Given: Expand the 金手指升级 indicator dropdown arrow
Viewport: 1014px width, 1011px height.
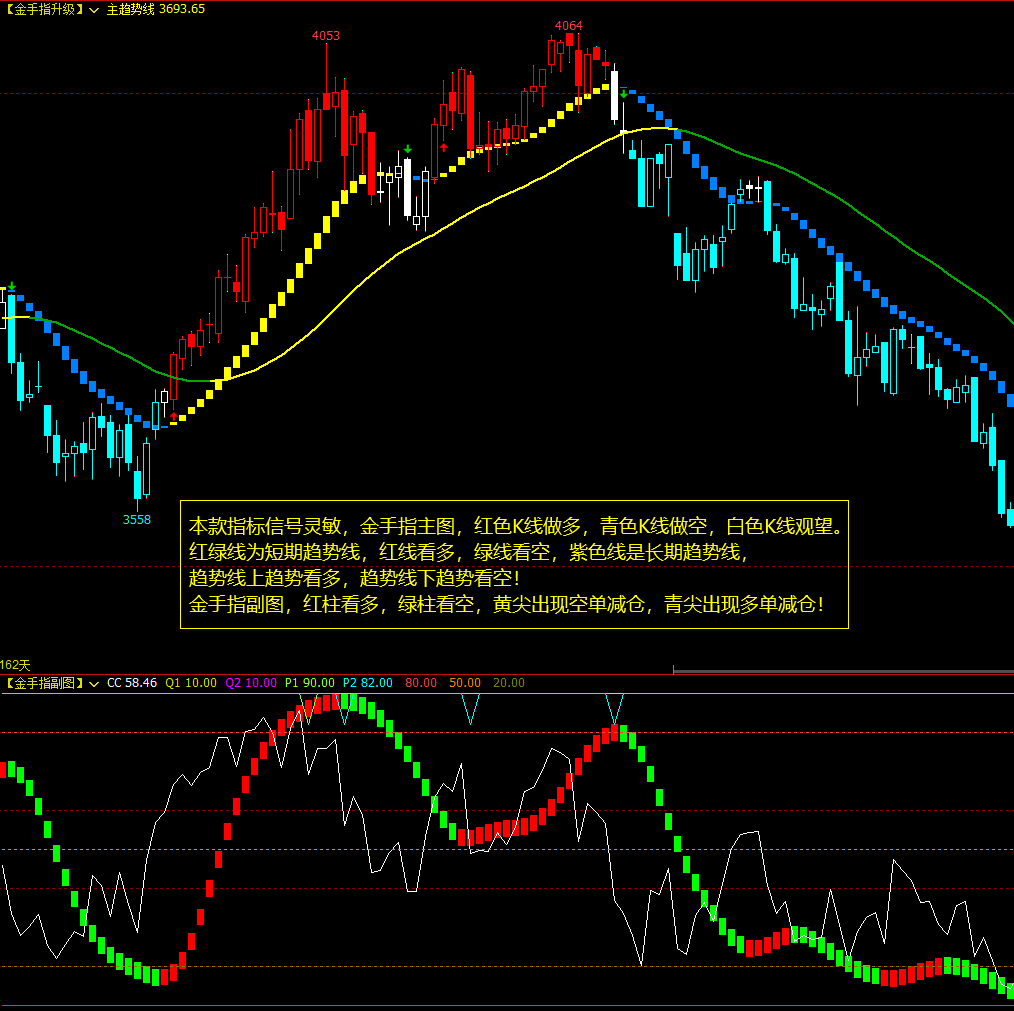Looking at the screenshot, I should click(94, 9).
